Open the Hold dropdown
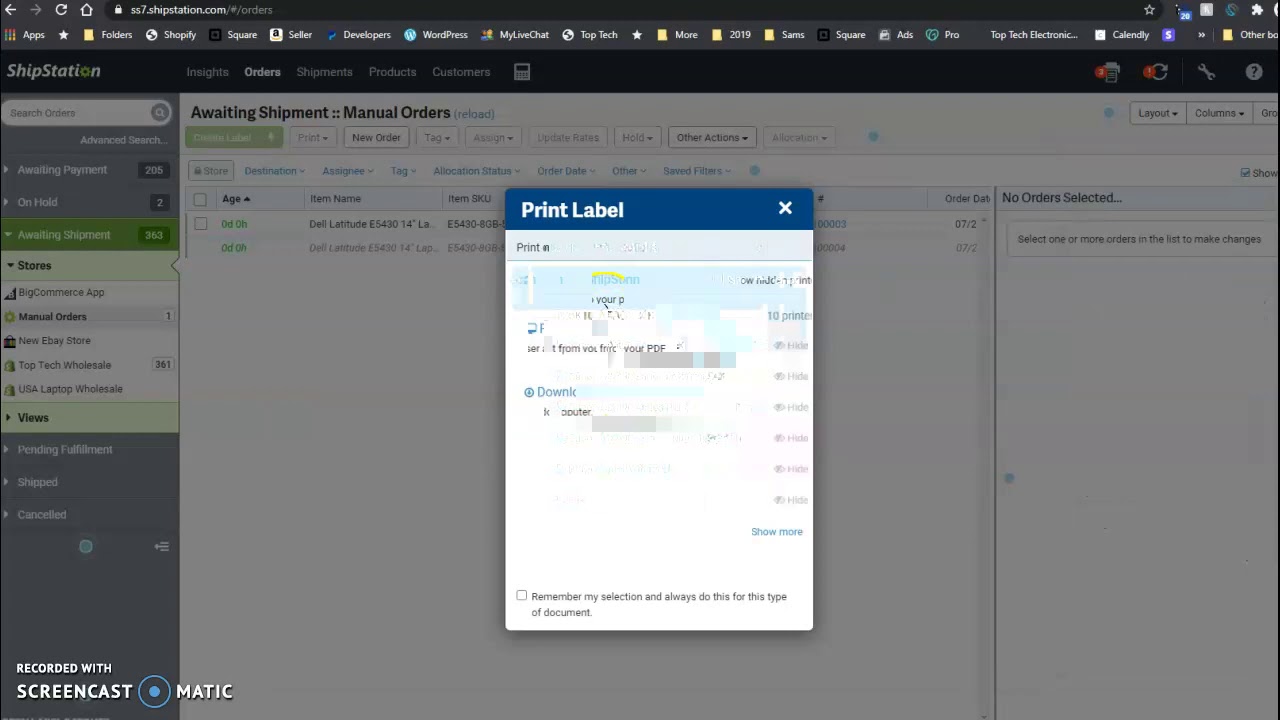 [637, 138]
